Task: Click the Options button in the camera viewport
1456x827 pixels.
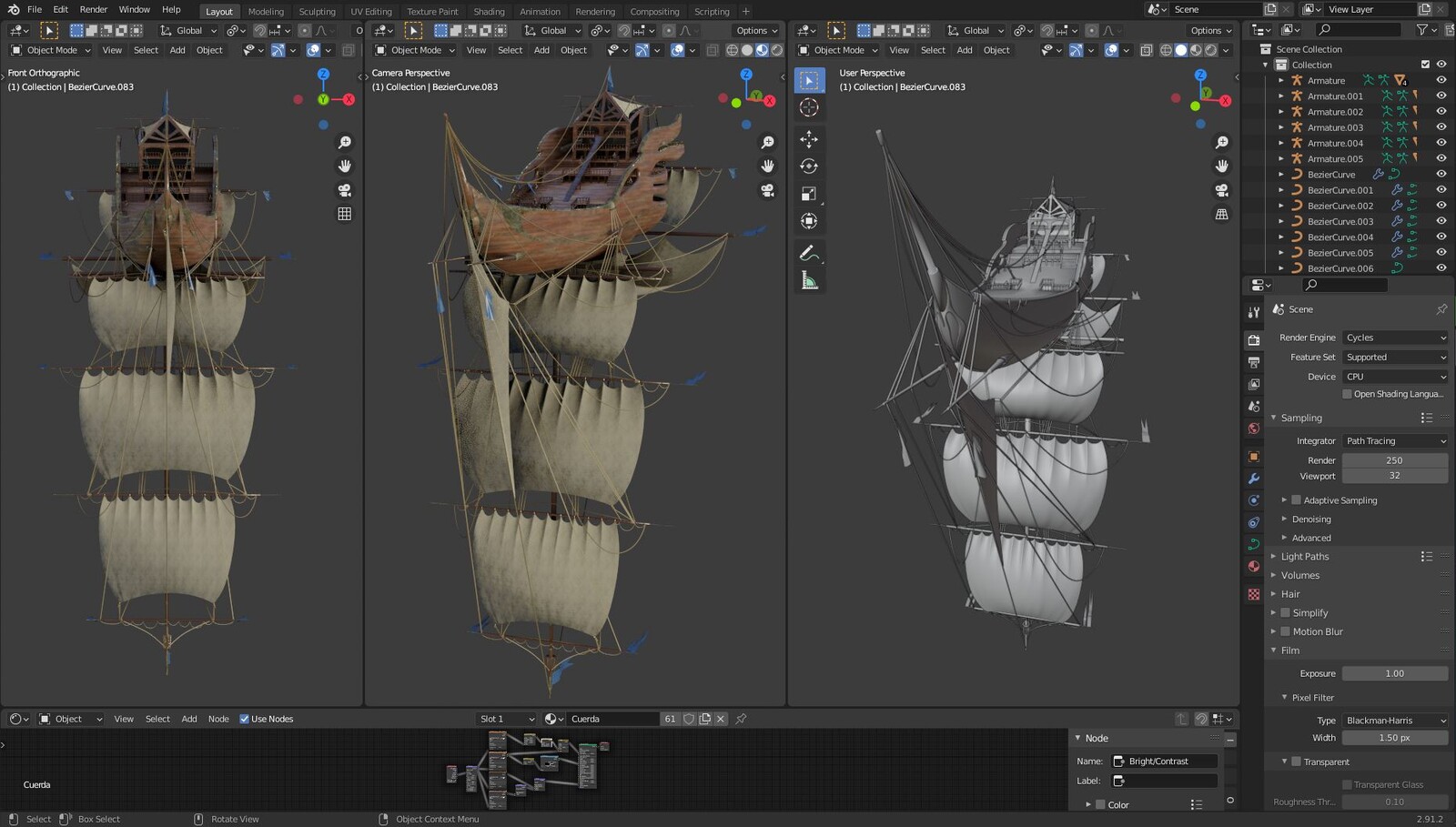Action: [756, 30]
